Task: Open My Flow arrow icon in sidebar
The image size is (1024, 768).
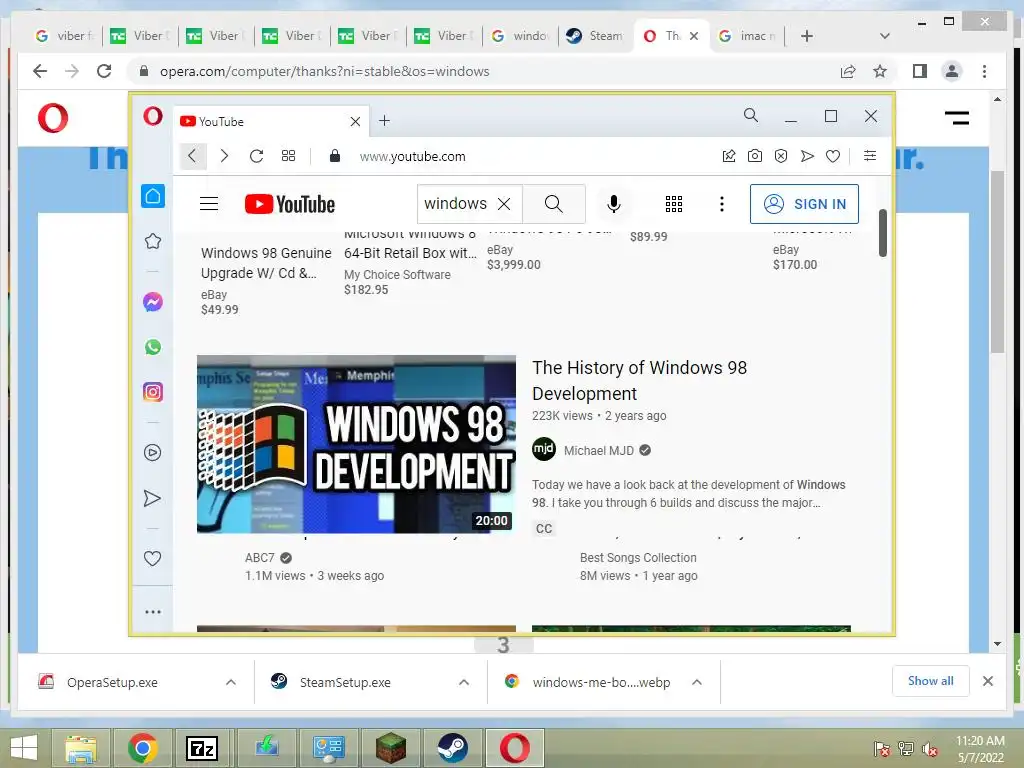Action: click(x=152, y=498)
